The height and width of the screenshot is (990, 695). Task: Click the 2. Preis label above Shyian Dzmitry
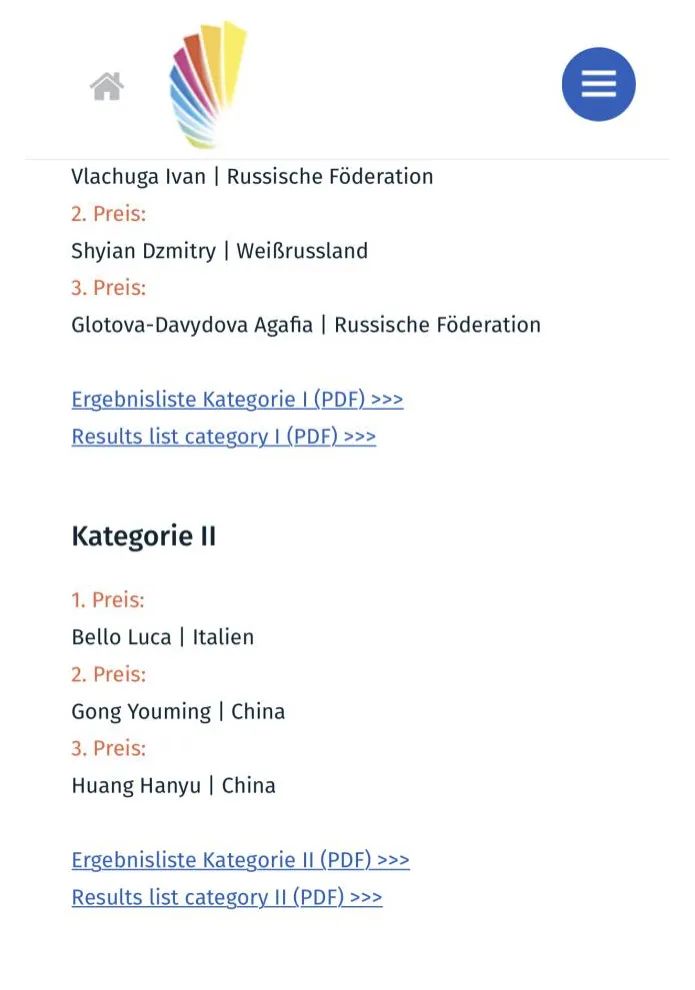109,213
